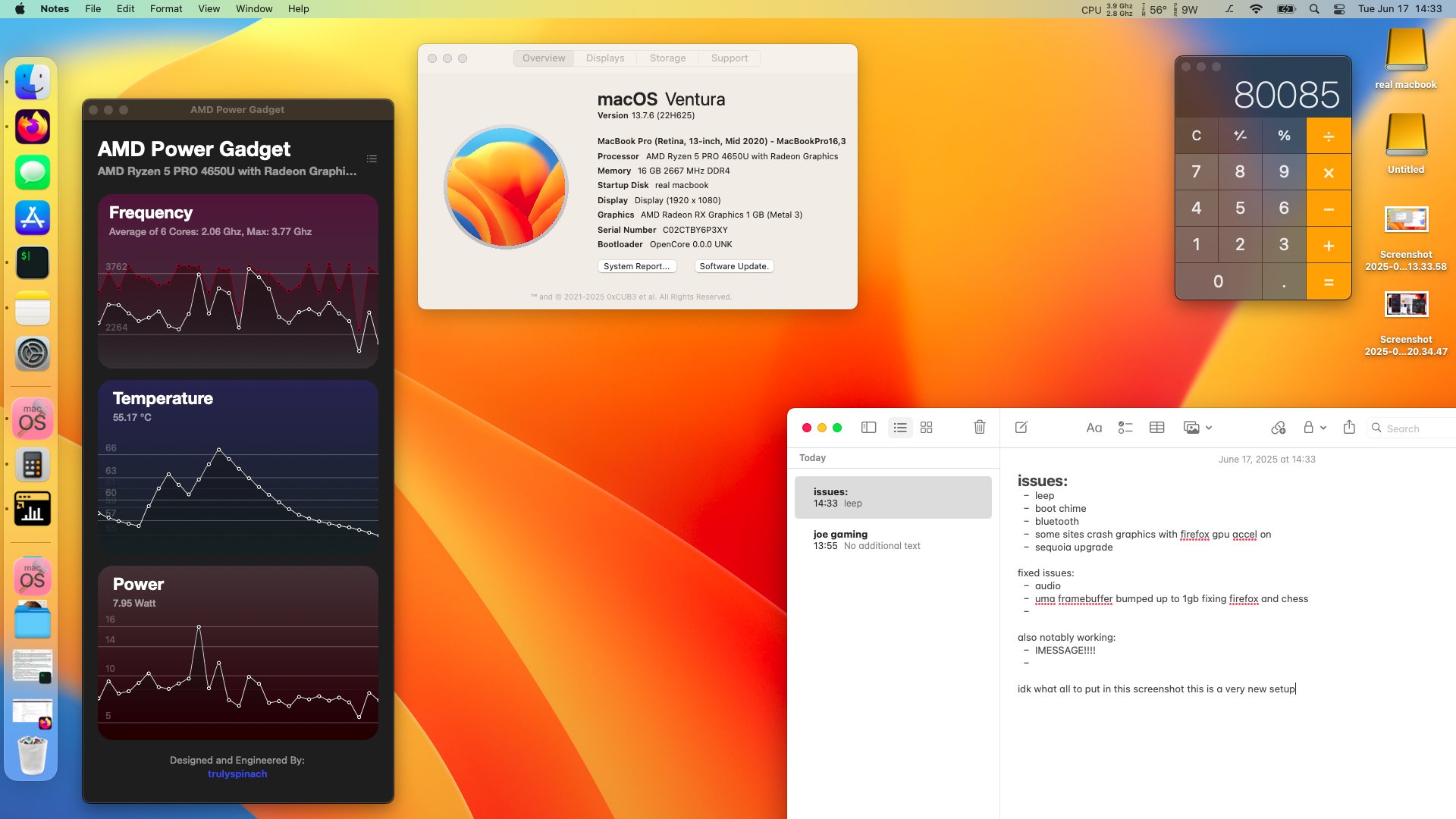Open the Apple menu
The image size is (1456, 819).
[x=20, y=9]
